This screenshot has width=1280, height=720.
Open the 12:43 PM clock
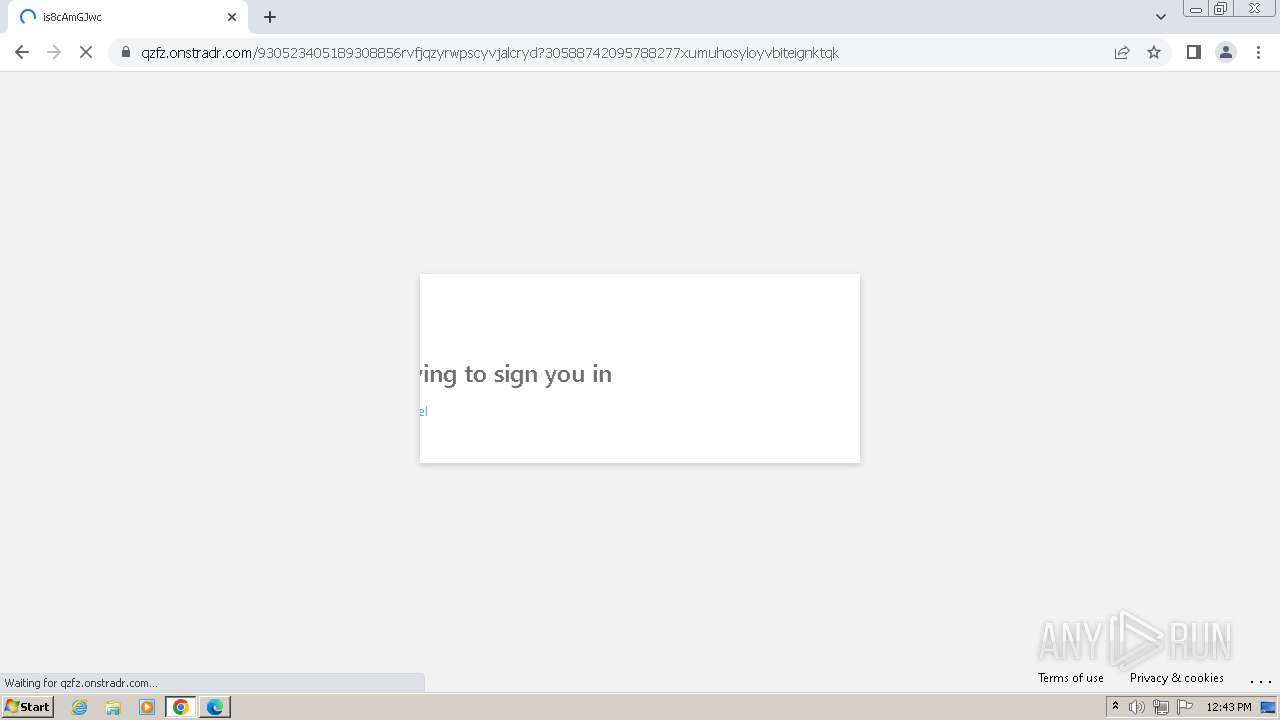click(1229, 707)
